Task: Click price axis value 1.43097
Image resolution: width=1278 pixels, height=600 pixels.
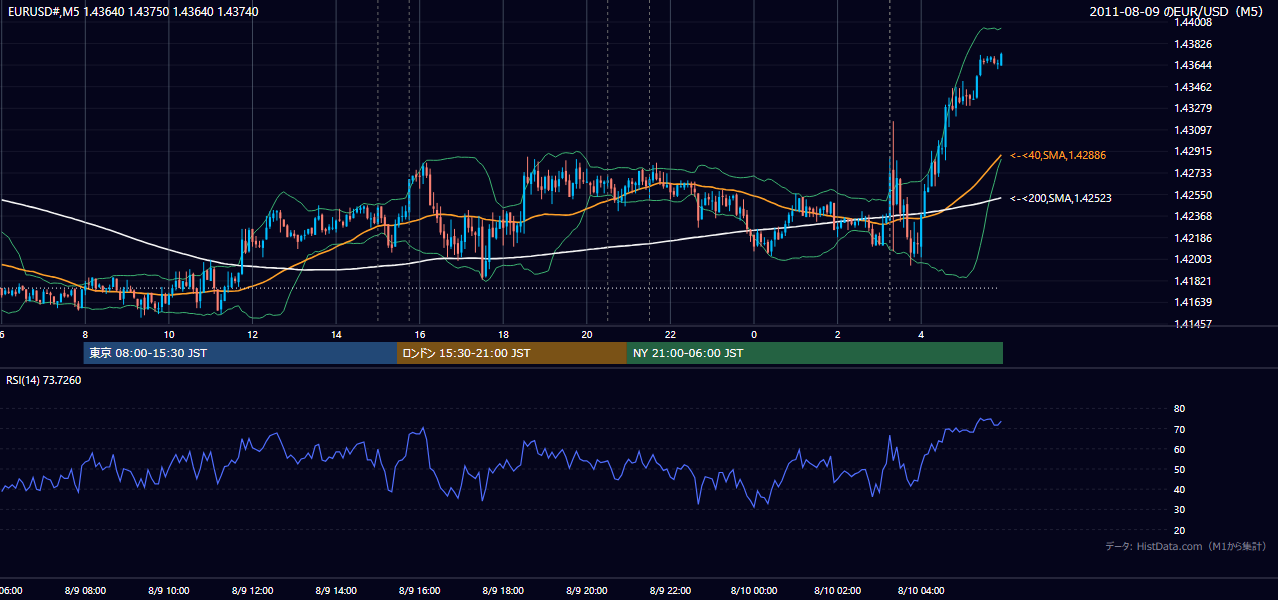Action: click(1193, 130)
